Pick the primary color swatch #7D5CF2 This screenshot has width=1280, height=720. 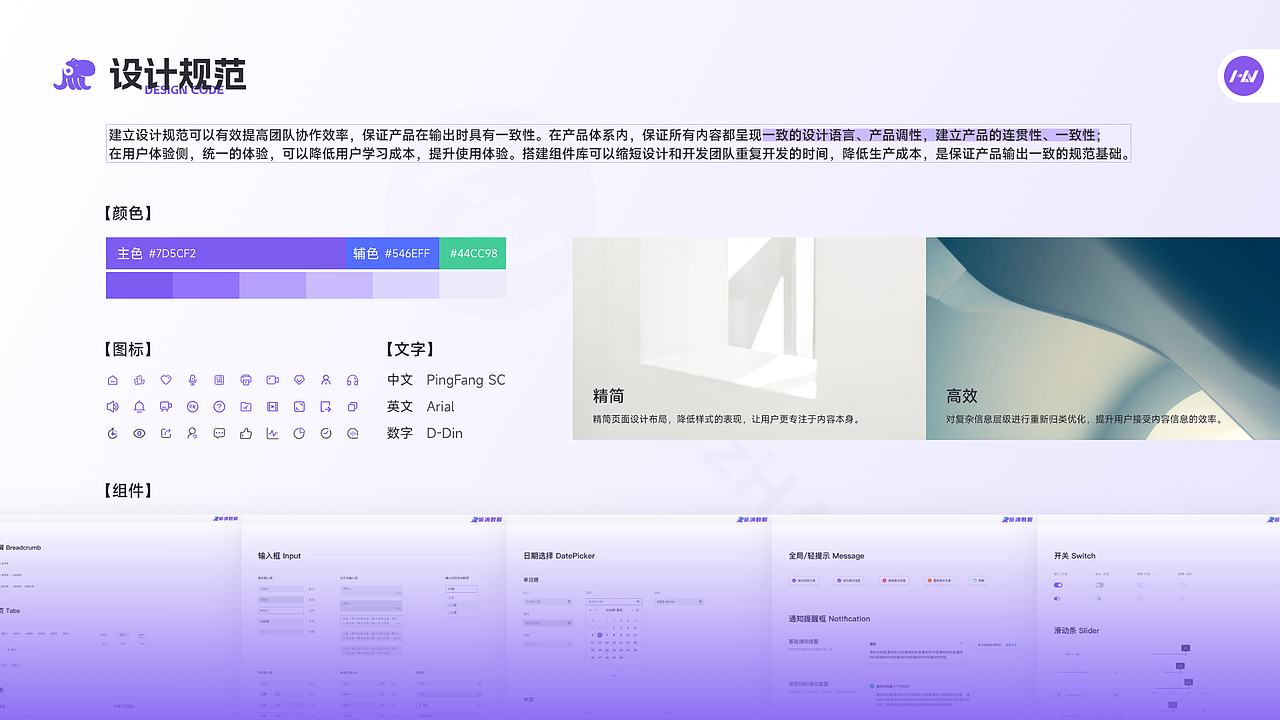225,253
